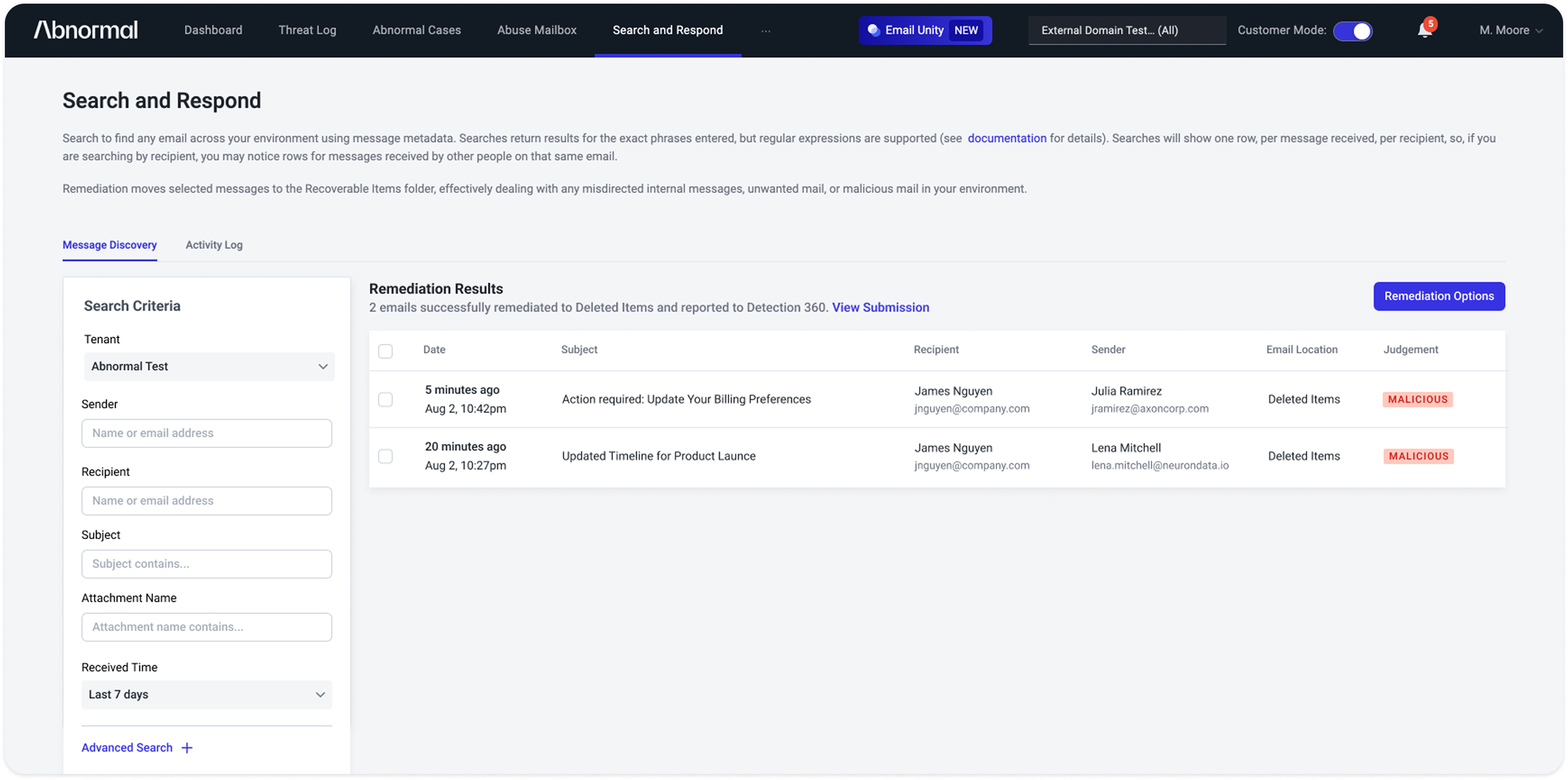Click the Judgement column header
The image size is (1568, 780).
1410,350
